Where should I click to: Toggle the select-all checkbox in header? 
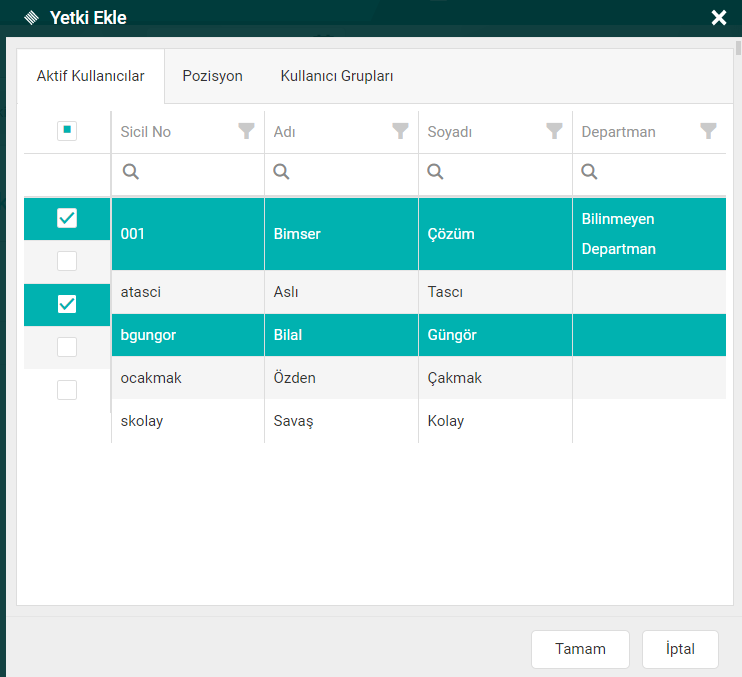tap(67, 131)
